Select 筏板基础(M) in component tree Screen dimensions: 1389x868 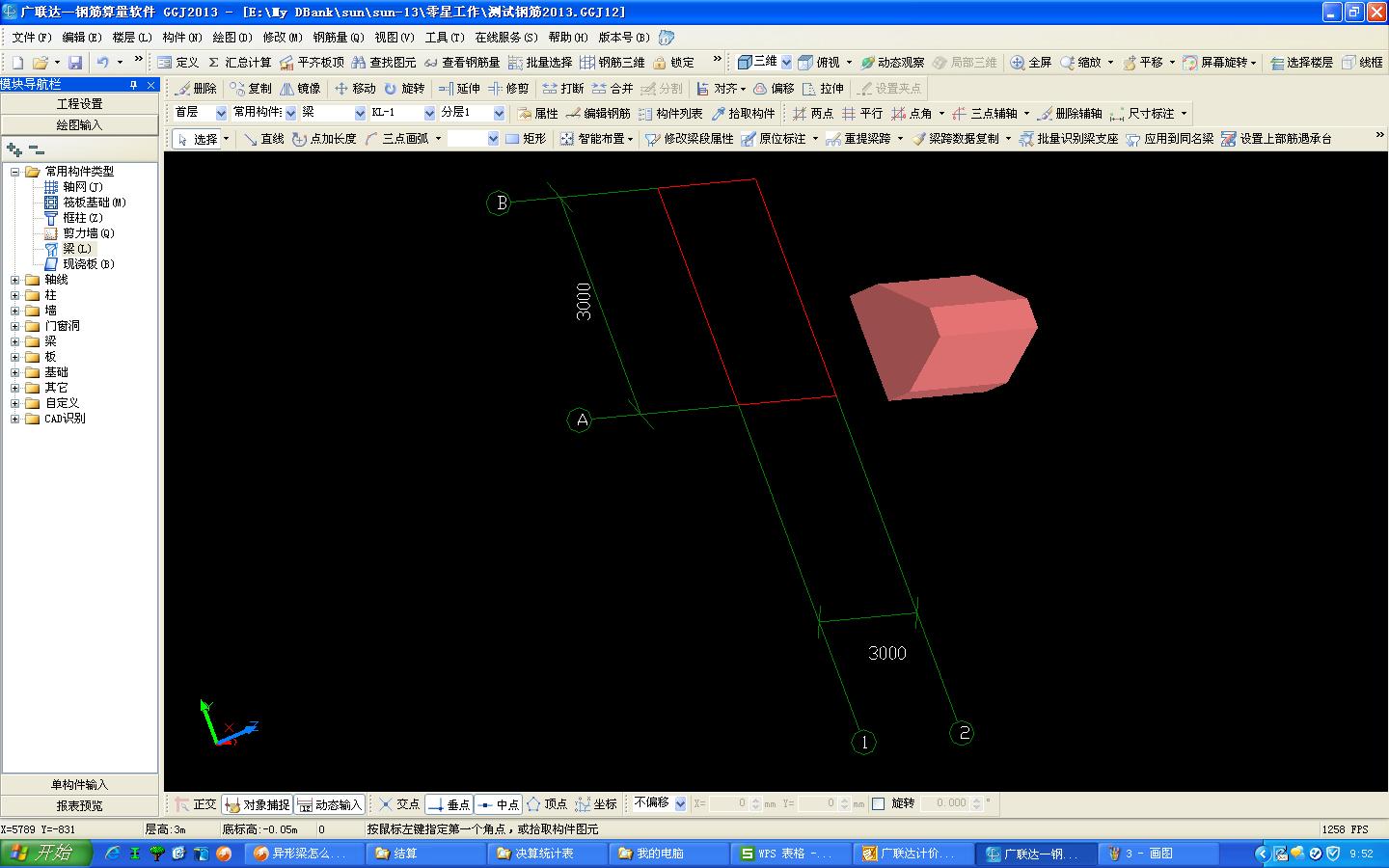(x=95, y=203)
